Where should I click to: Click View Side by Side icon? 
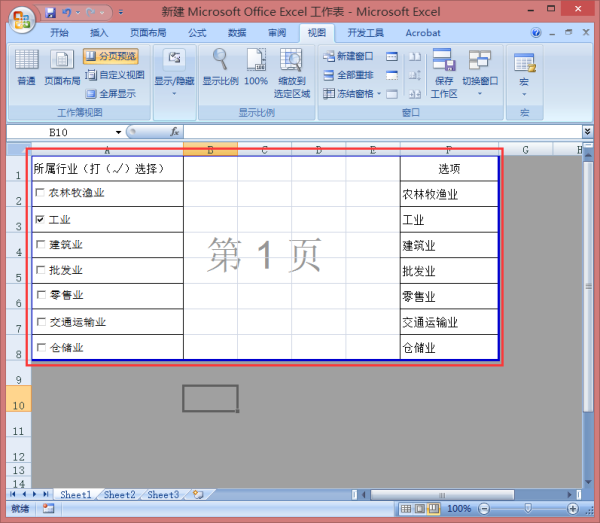pos(415,57)
